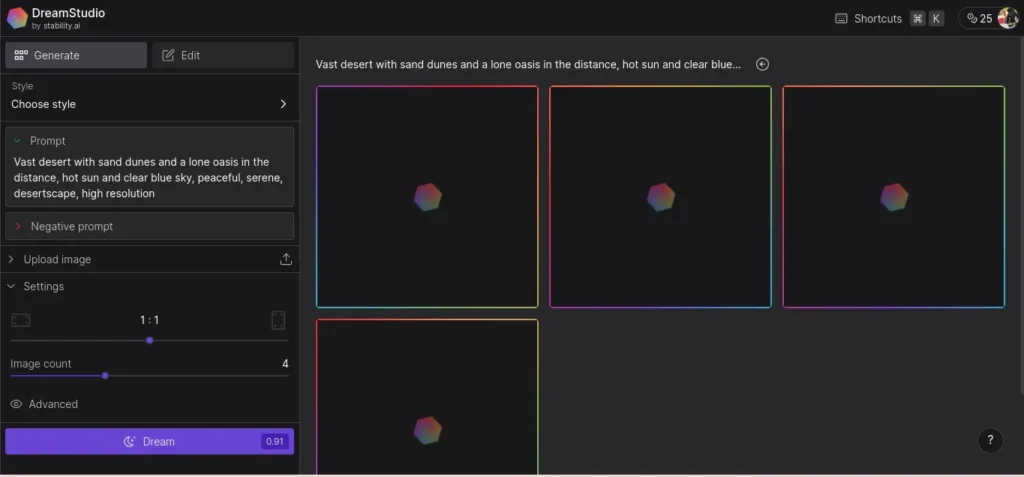Click the Image count value 4
The height and width of the screenshot is (477, 1024).
pyautogui.click(x=285, y=363)
